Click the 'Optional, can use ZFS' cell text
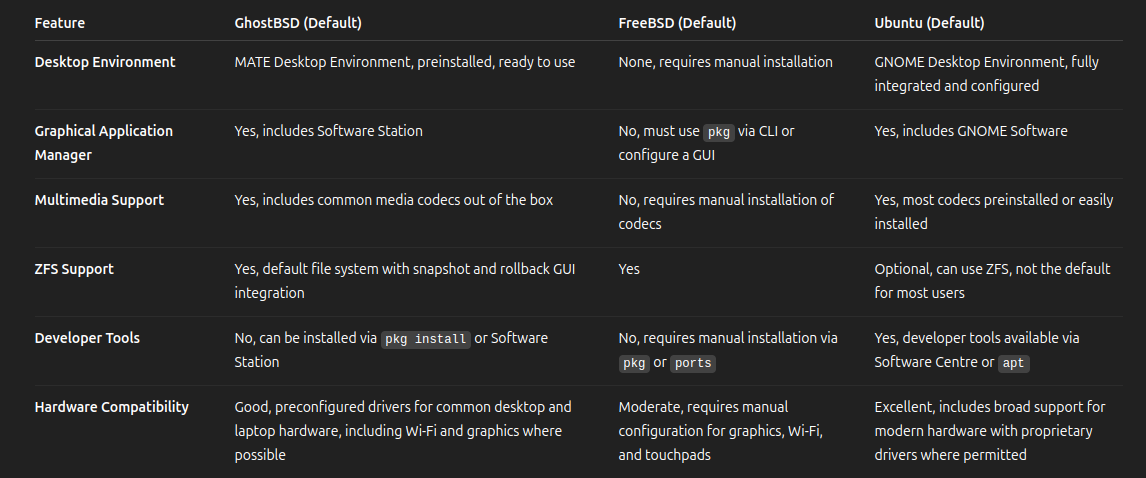This screenshot has height=478, width=1146. click(993, 281)
